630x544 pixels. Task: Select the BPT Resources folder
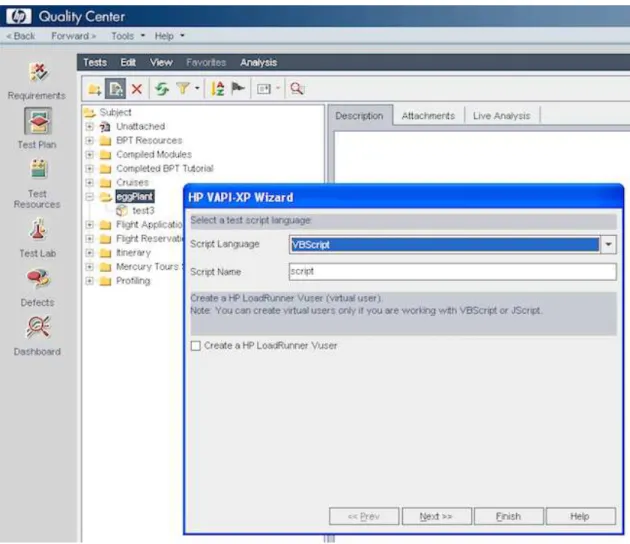pyautogui.click(x=149, y=141)
